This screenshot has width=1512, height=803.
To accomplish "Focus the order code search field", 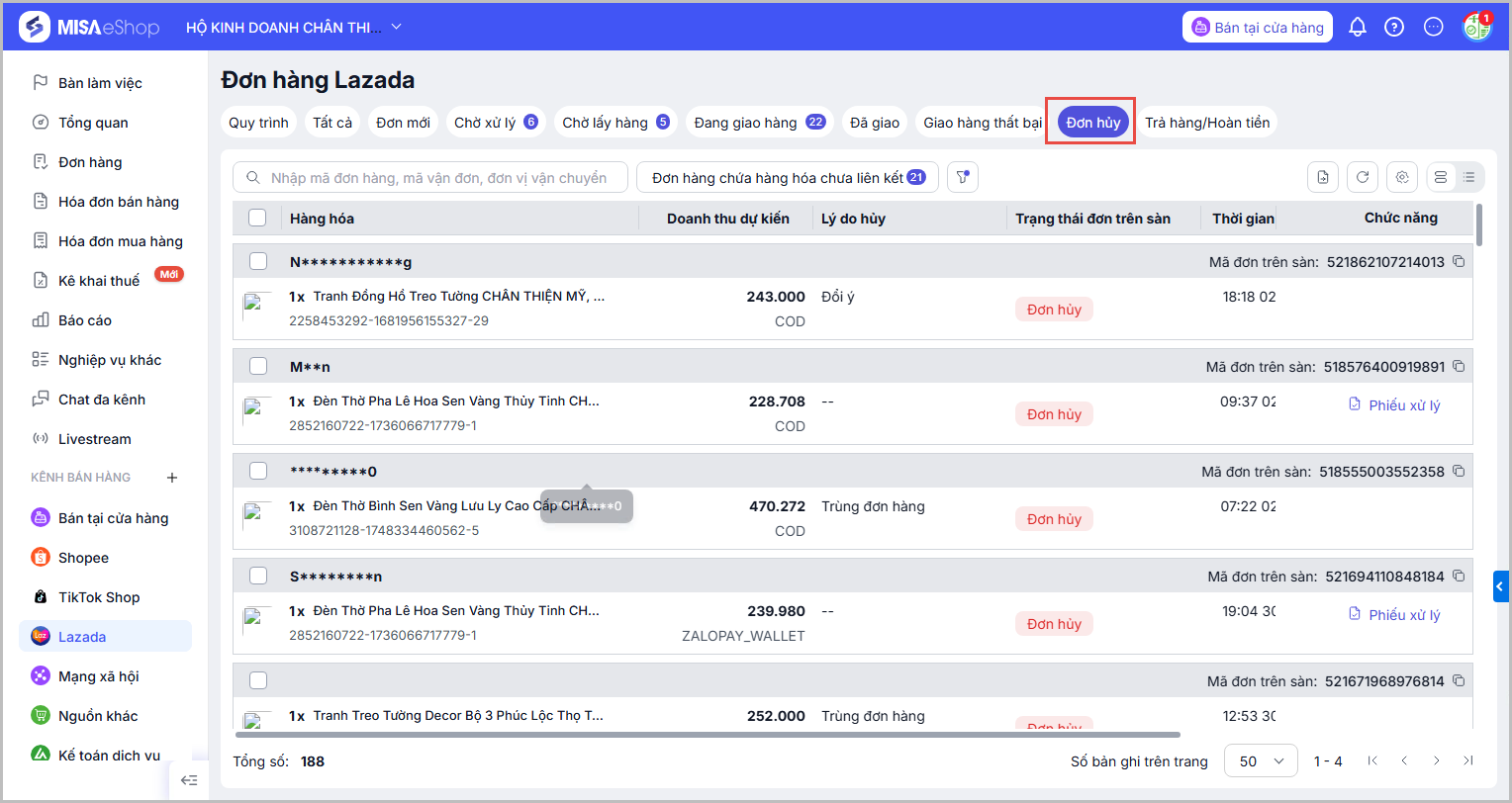I will click(430, 178).
